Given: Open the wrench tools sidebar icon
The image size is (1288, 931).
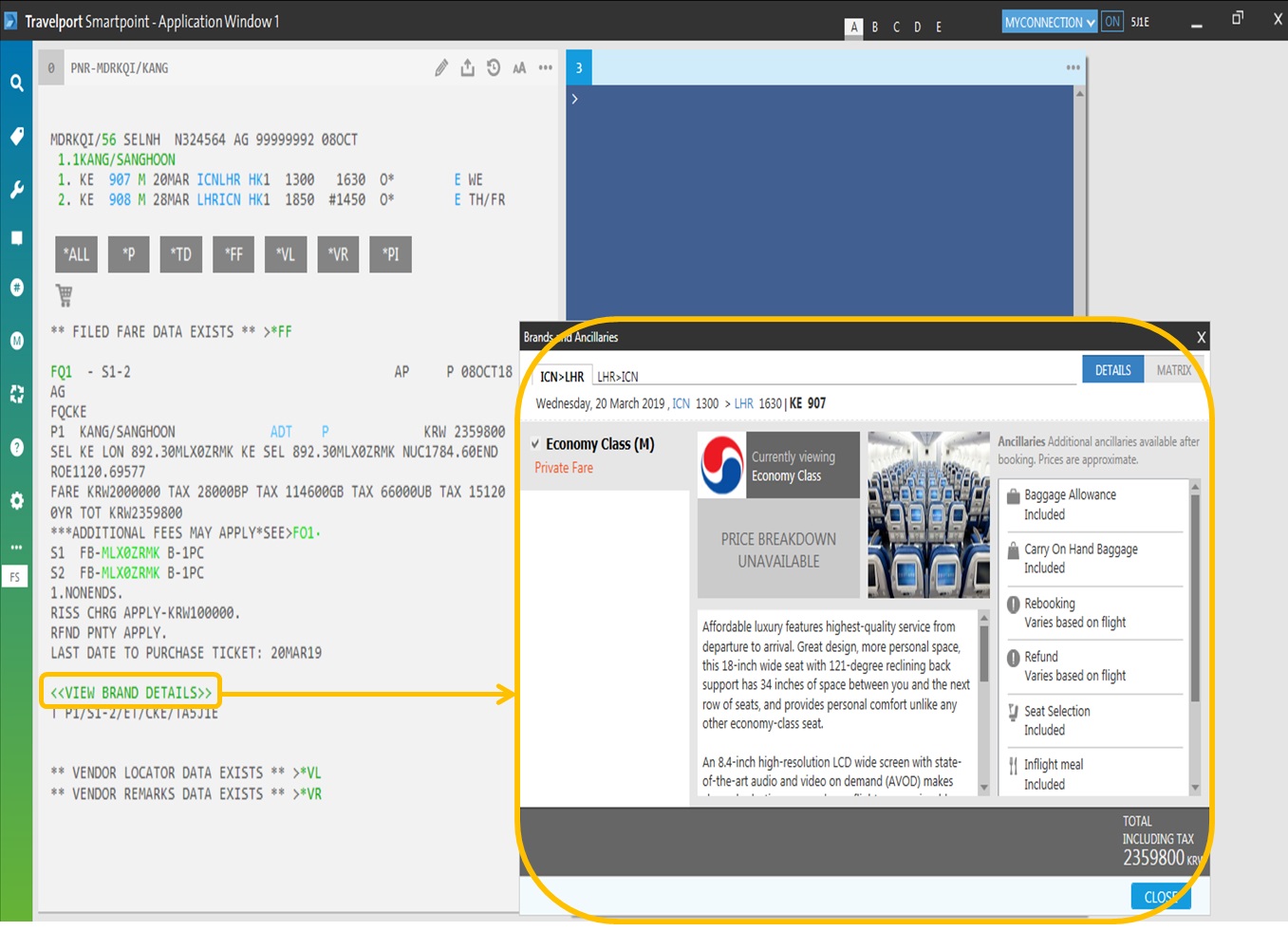Looking at the screenshot, I should 16,189.
